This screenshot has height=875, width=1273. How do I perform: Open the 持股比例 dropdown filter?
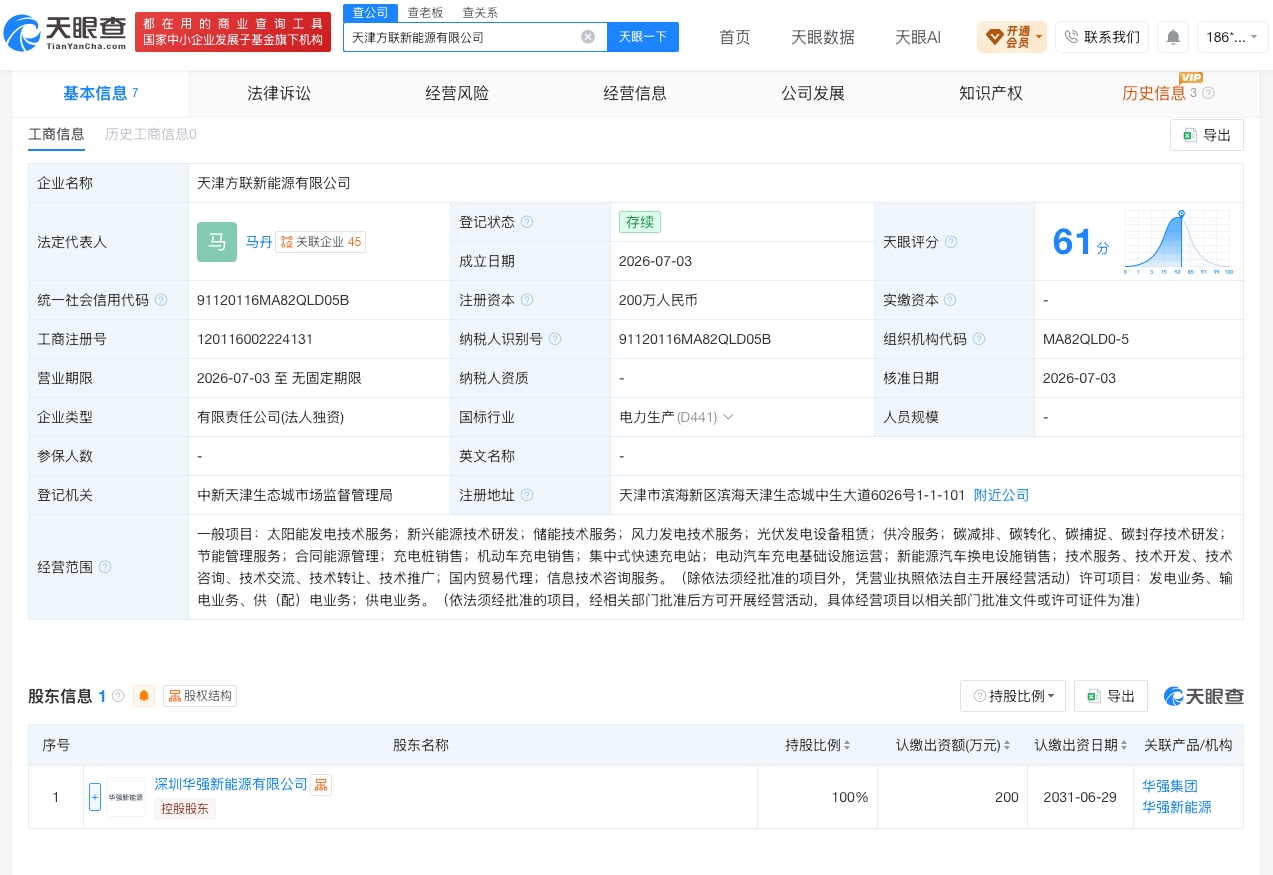click(1013, 696)
